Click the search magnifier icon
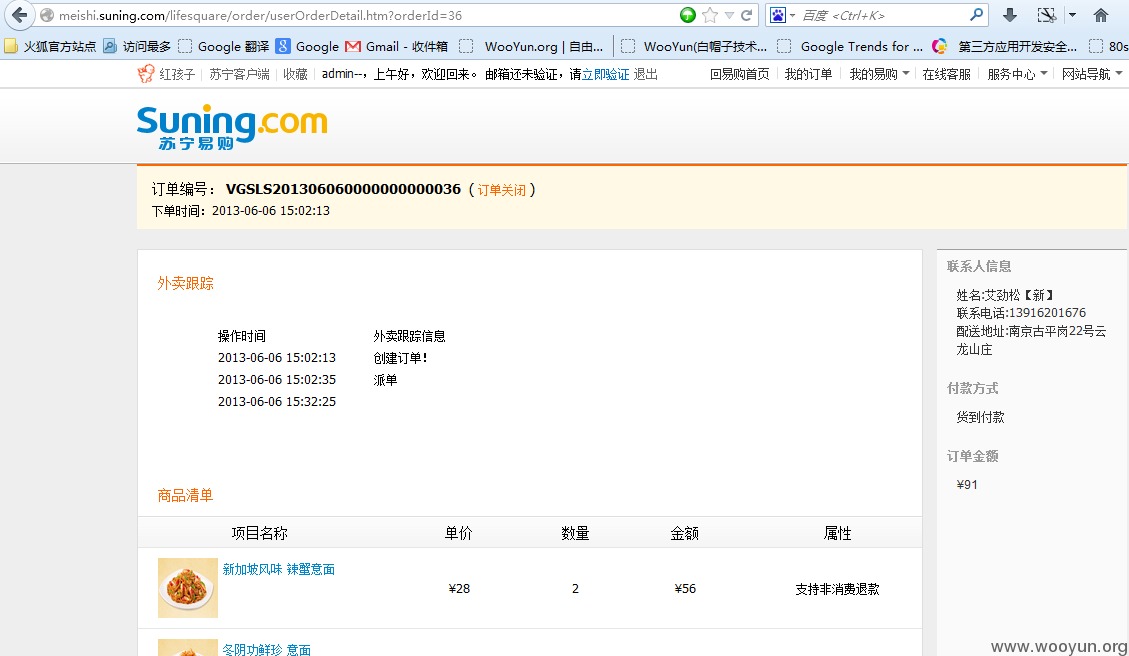1129x656 pixels. (976, 14)
